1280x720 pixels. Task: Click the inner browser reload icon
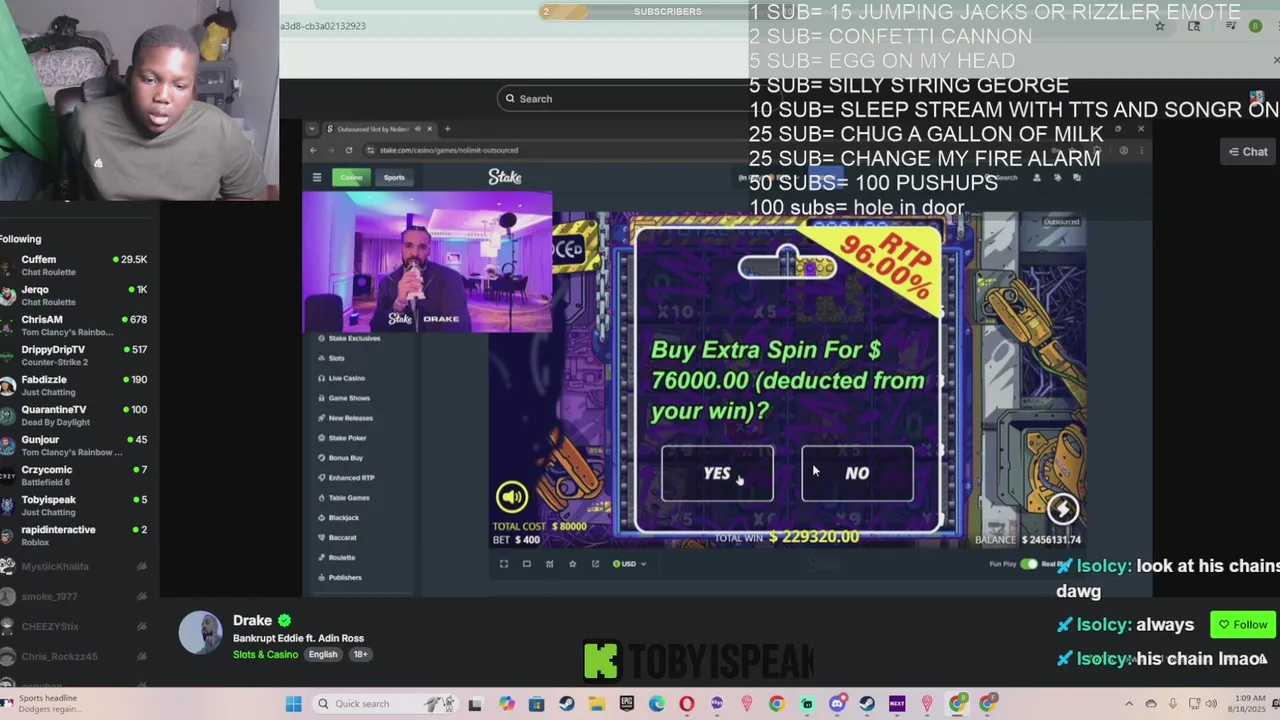tap(348, 150)
